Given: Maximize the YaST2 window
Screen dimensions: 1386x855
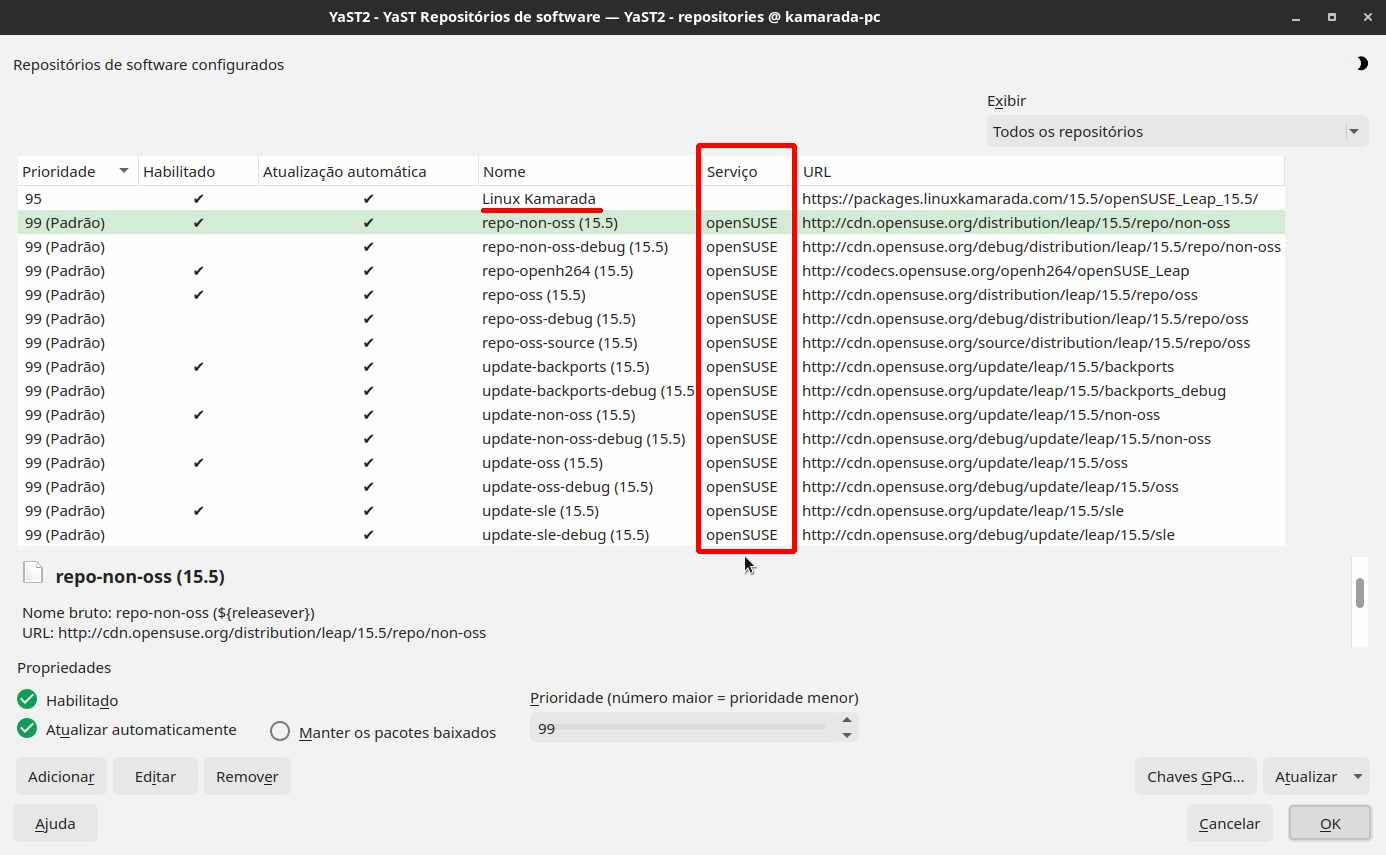Looking at the screenshot, I should (x=1332, y=17).
